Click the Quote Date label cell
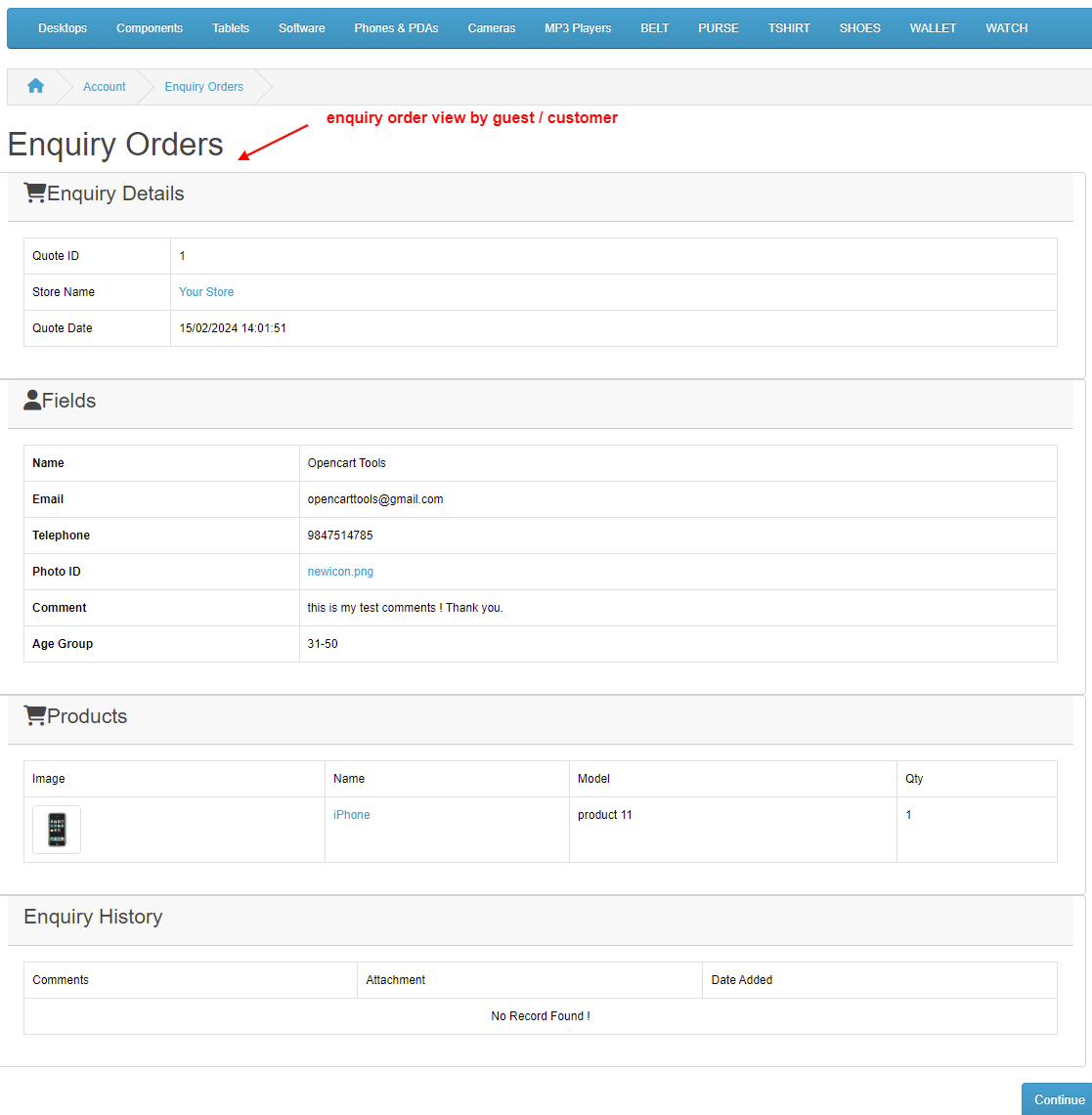The image size is (1092, 1115). pos(98,328)
